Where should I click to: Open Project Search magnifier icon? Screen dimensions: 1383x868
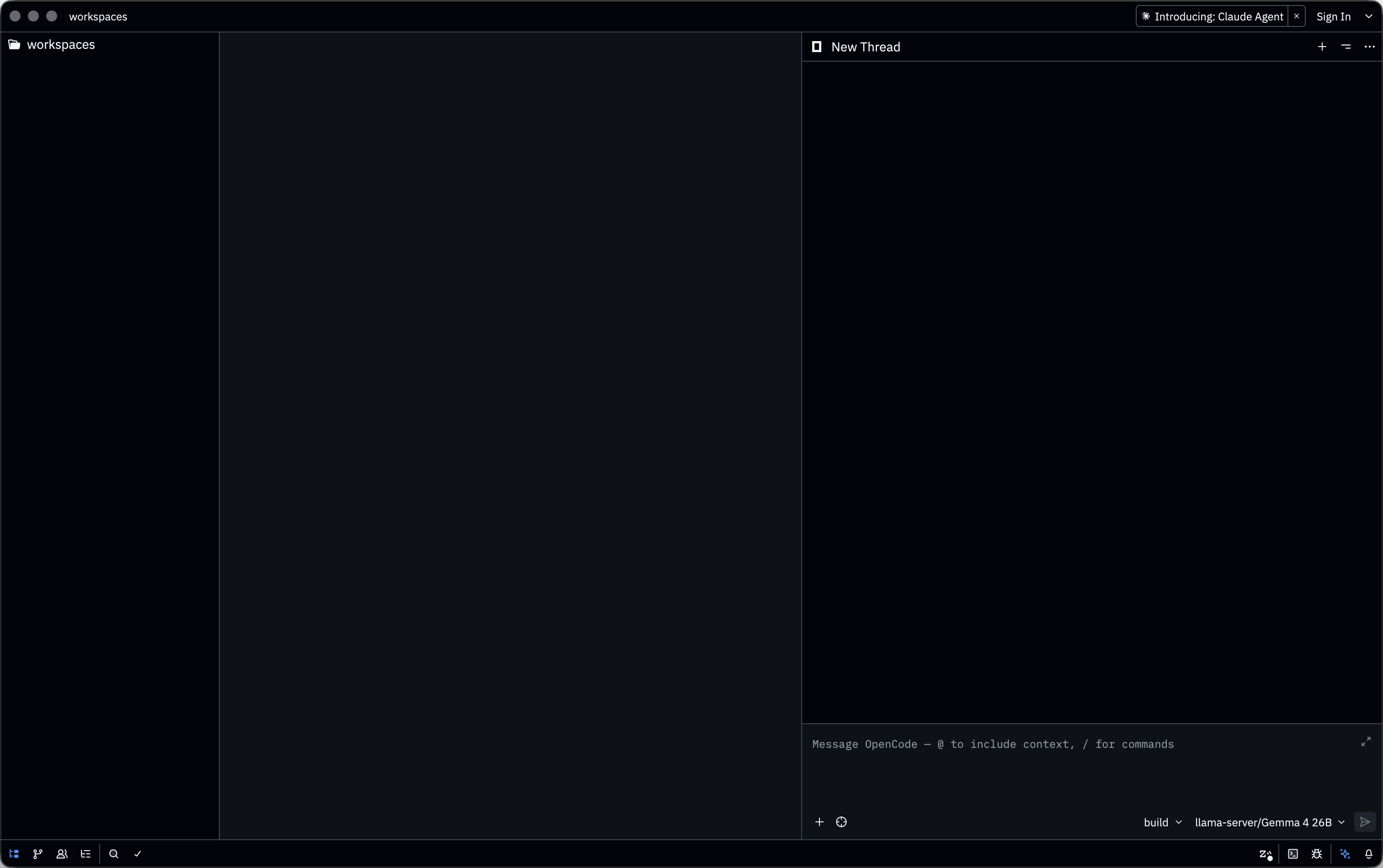(x=114, y=854)
